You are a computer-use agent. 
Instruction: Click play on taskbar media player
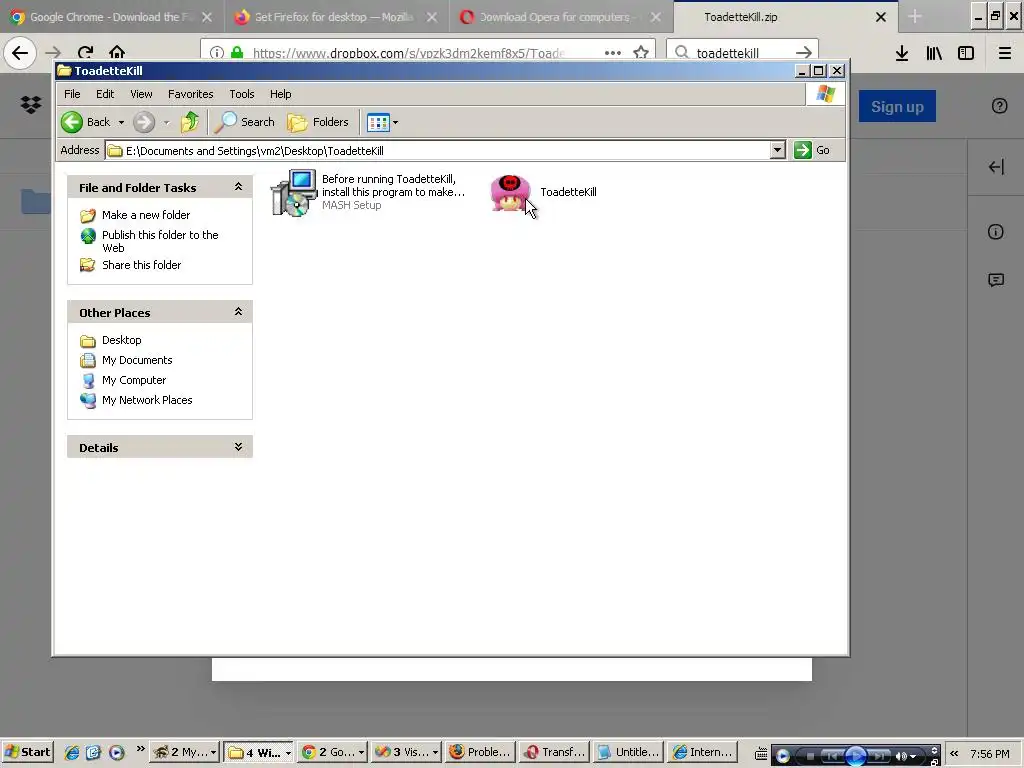tap(856, 756)
